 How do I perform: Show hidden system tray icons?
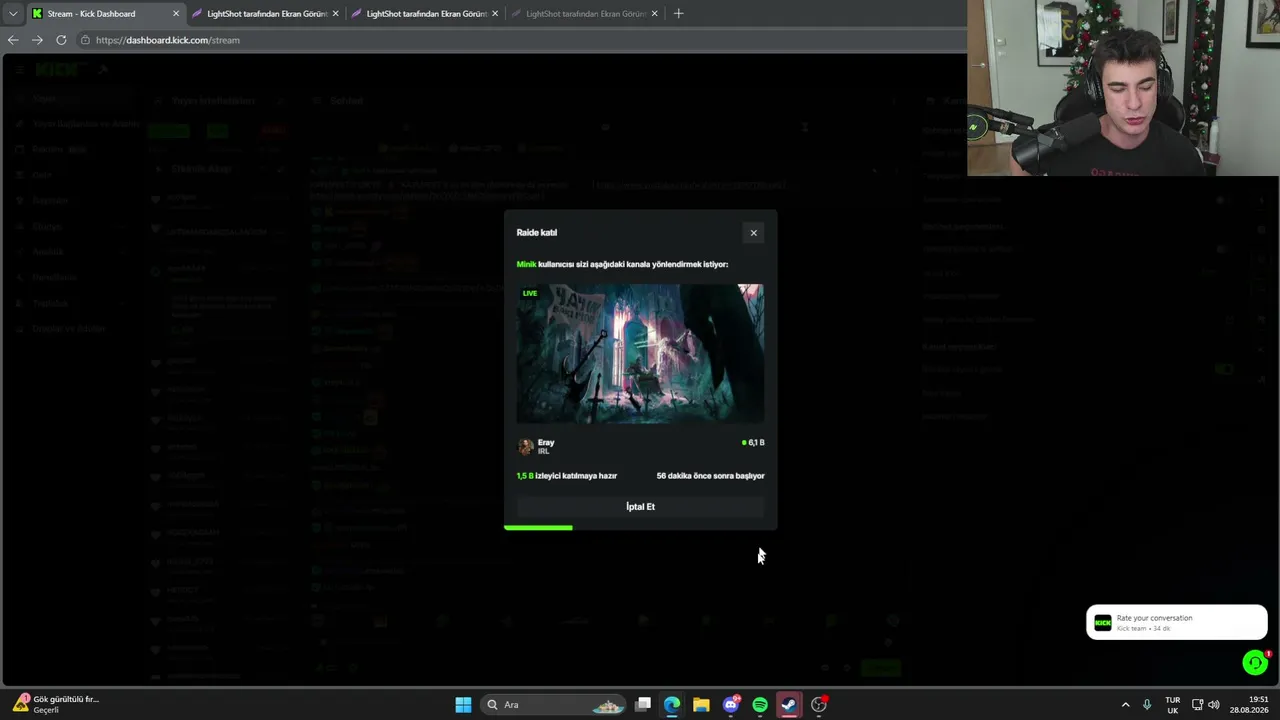tap(1125, 705)
